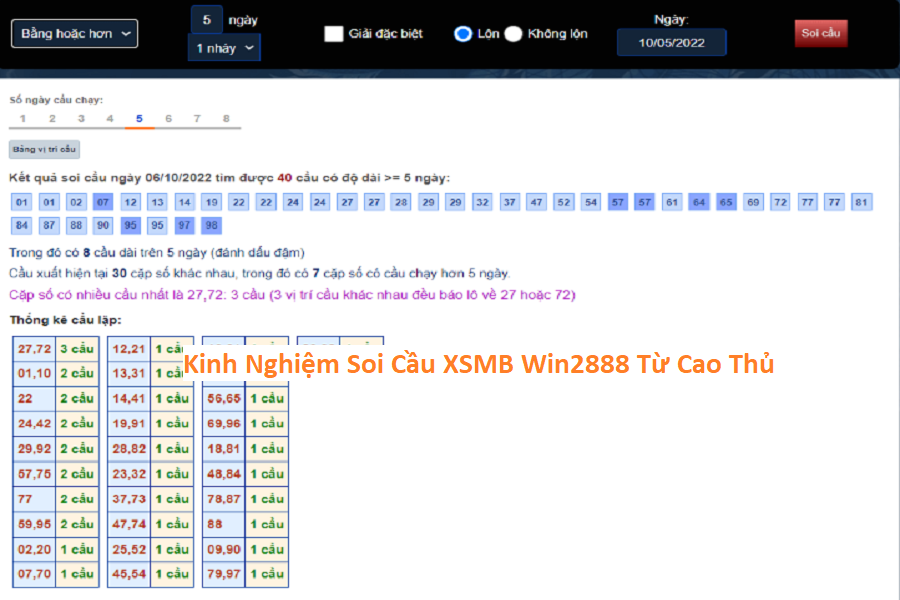Click the number badge 81

pos(861,202)
